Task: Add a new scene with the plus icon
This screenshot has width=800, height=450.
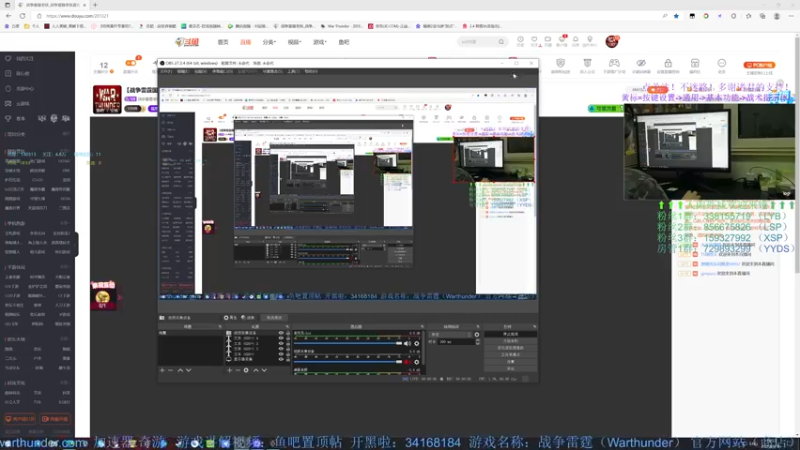Action: 162,370
